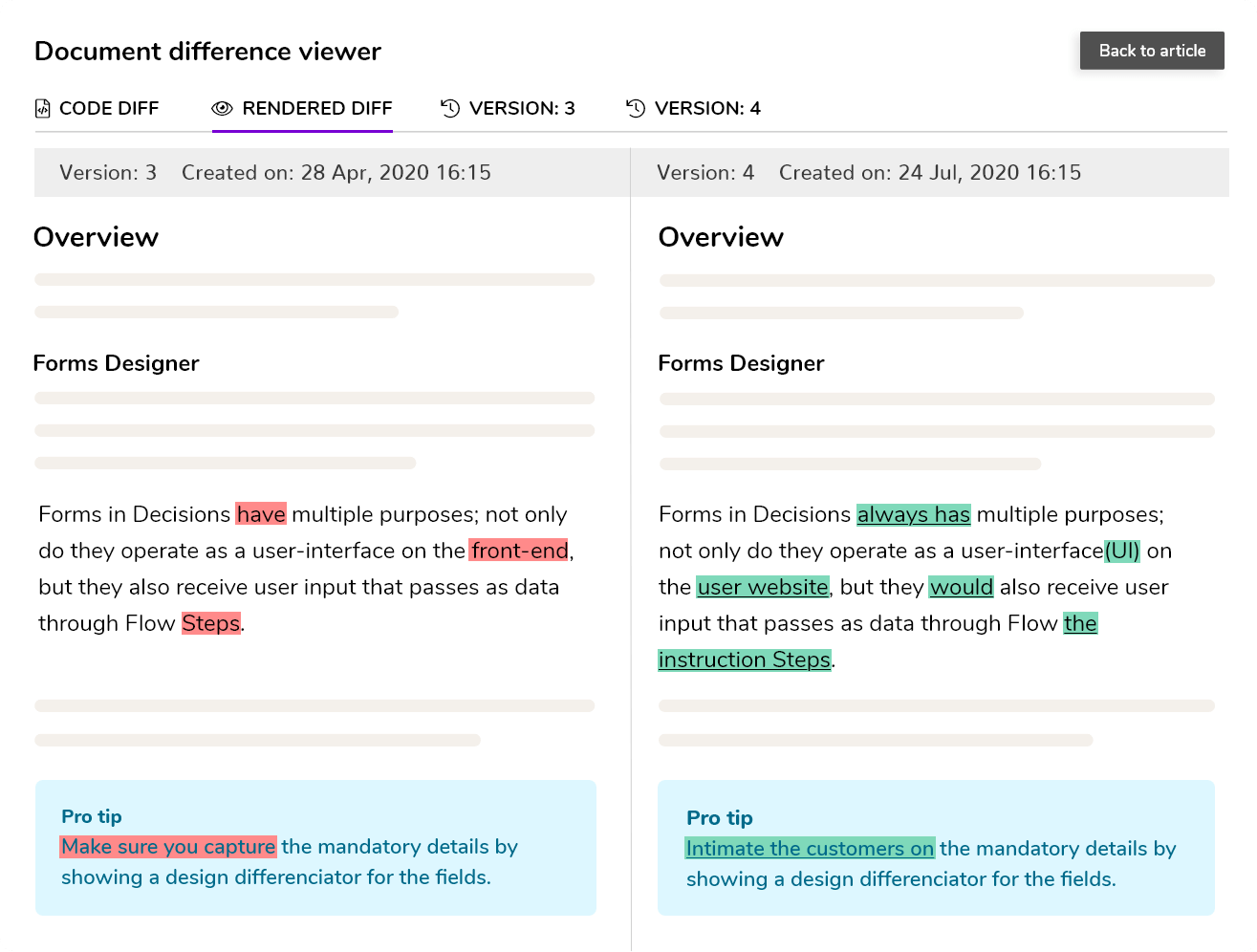
Task: Click the inserted word 'would'
Action: point(961,588)
